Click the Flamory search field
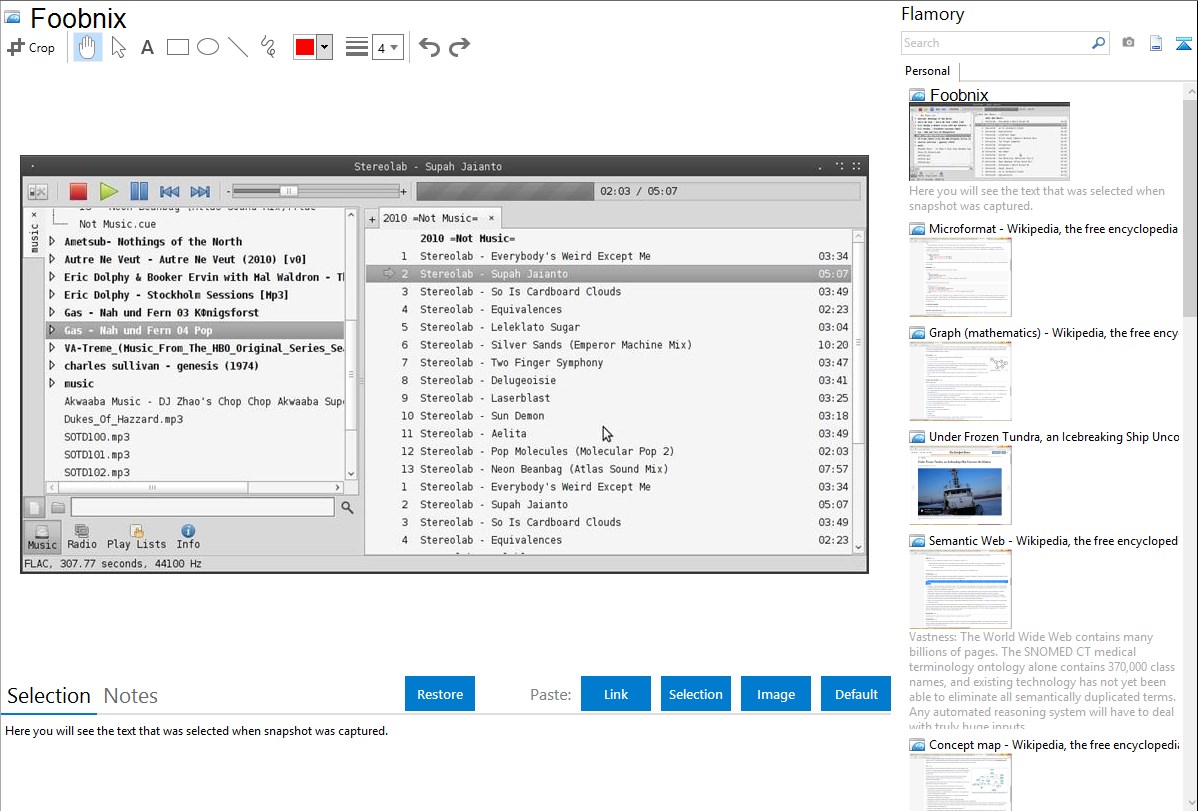The width and height of the screenshot is (1198, 811). point(995,43)
